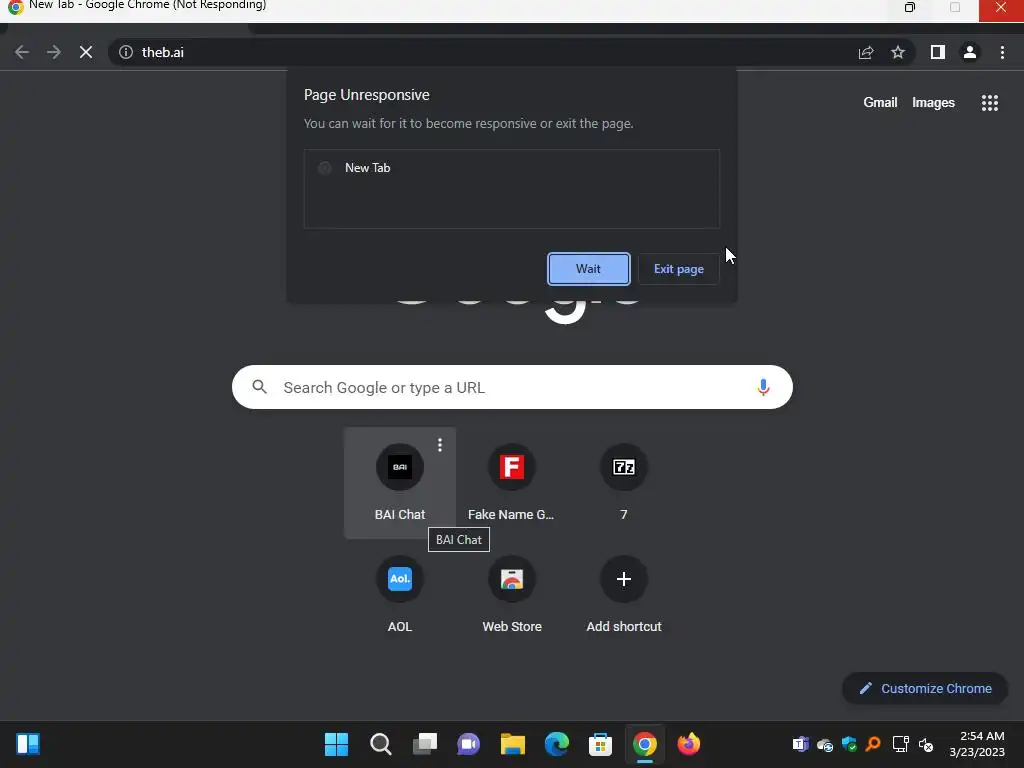This screenshot has height=768, width=1024.
Task: Open more actions for BAI Chat shortcut
Action: [x=440, y=445]
